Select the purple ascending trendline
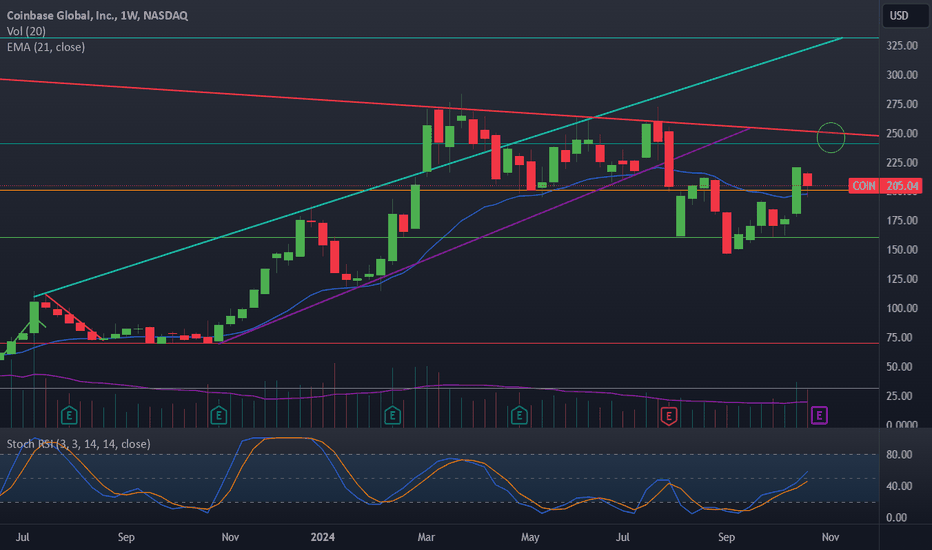This screenshot has height=550, width=932. pos(484,236)
